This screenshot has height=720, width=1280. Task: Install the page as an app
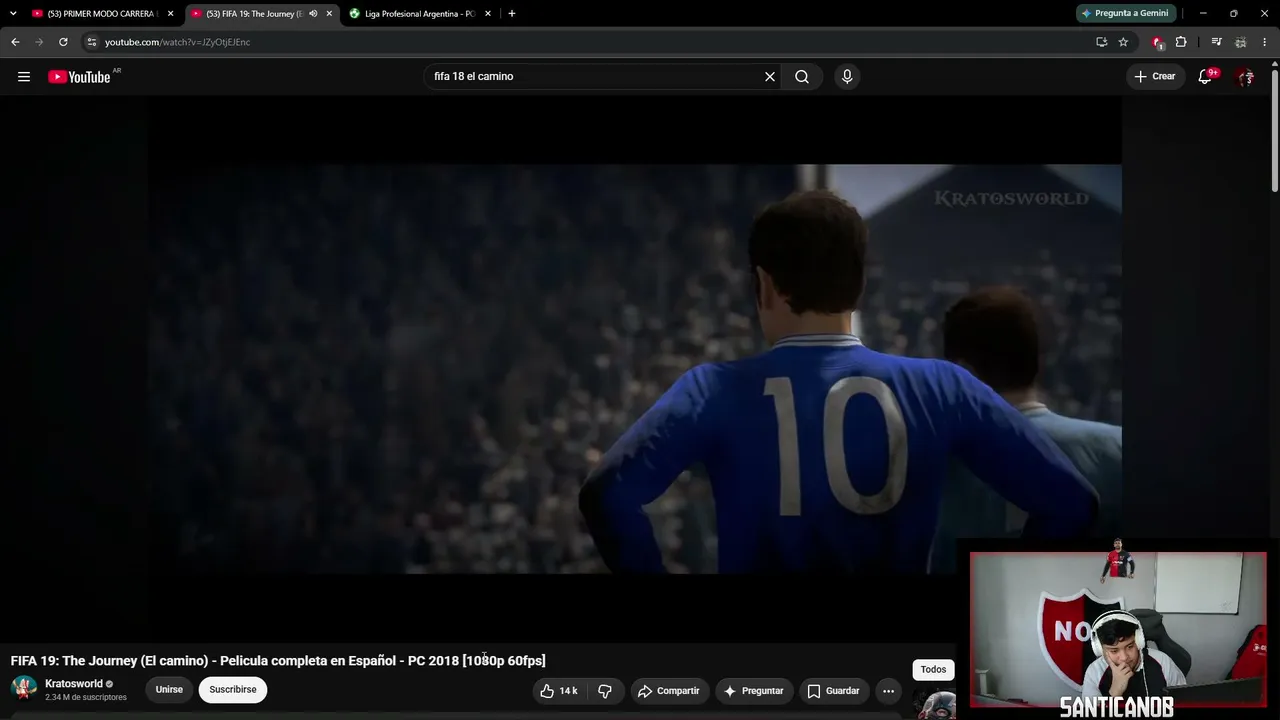coord(1101,42)
